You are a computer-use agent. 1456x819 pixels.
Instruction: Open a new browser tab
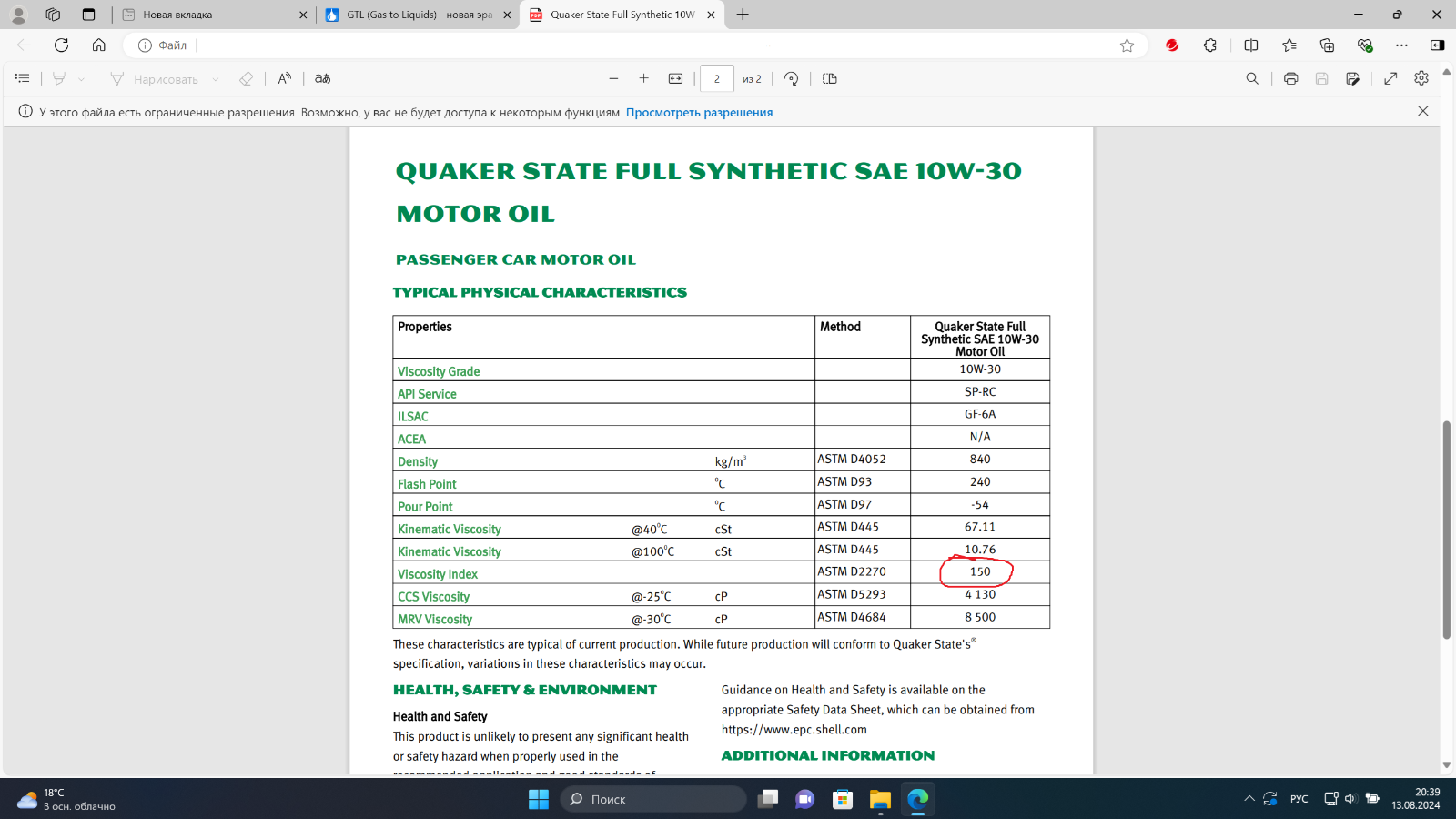tap(743, 15)
